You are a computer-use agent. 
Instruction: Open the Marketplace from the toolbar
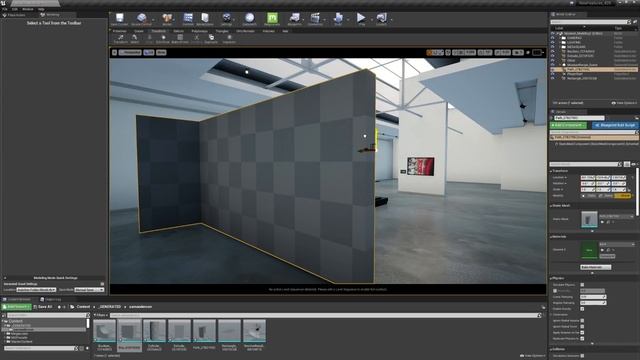(x=204, y=19)
